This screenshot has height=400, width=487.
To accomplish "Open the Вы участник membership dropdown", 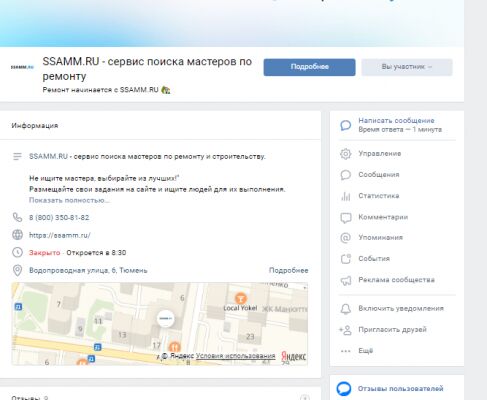I will tap(407, 67).
